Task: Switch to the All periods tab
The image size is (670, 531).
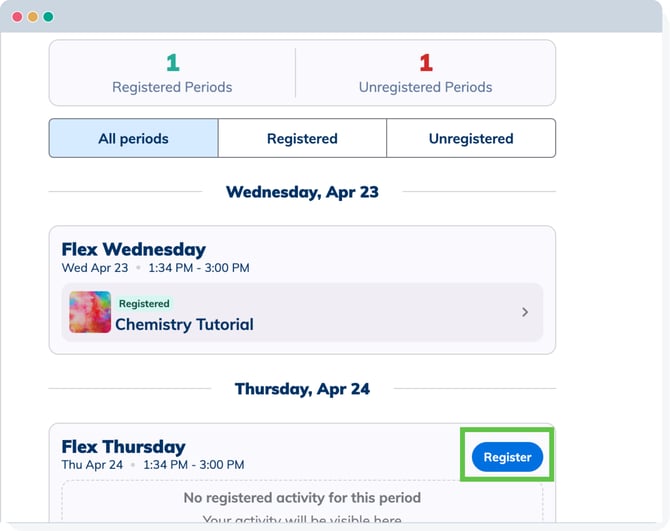Action: click(133, 139)
